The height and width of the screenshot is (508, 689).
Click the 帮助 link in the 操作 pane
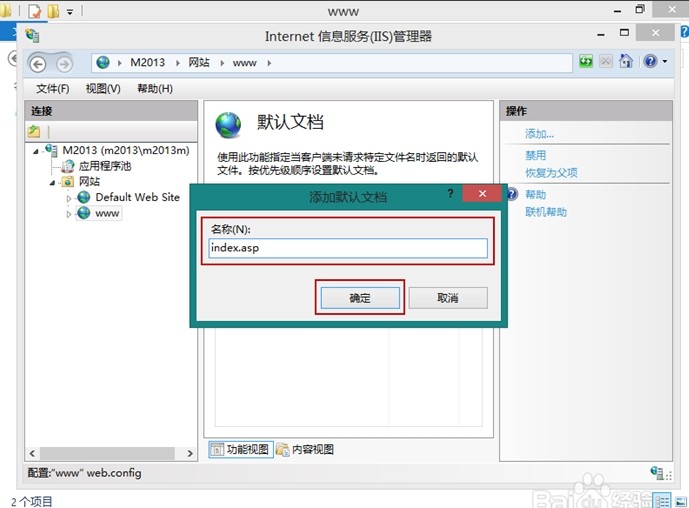coord(535,194)
